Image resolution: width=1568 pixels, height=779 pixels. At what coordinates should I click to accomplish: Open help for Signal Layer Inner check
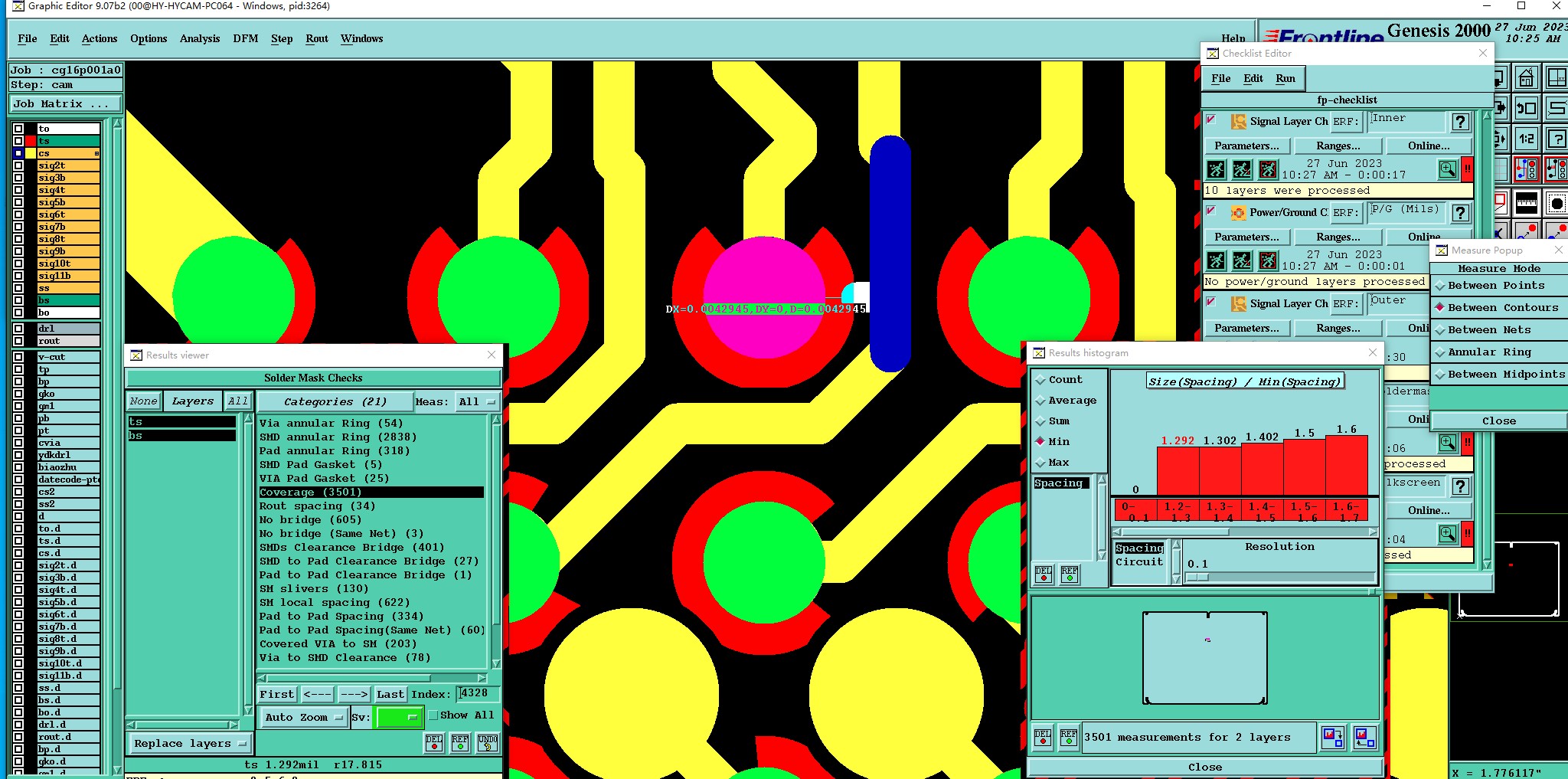(x=1460, y=122)
